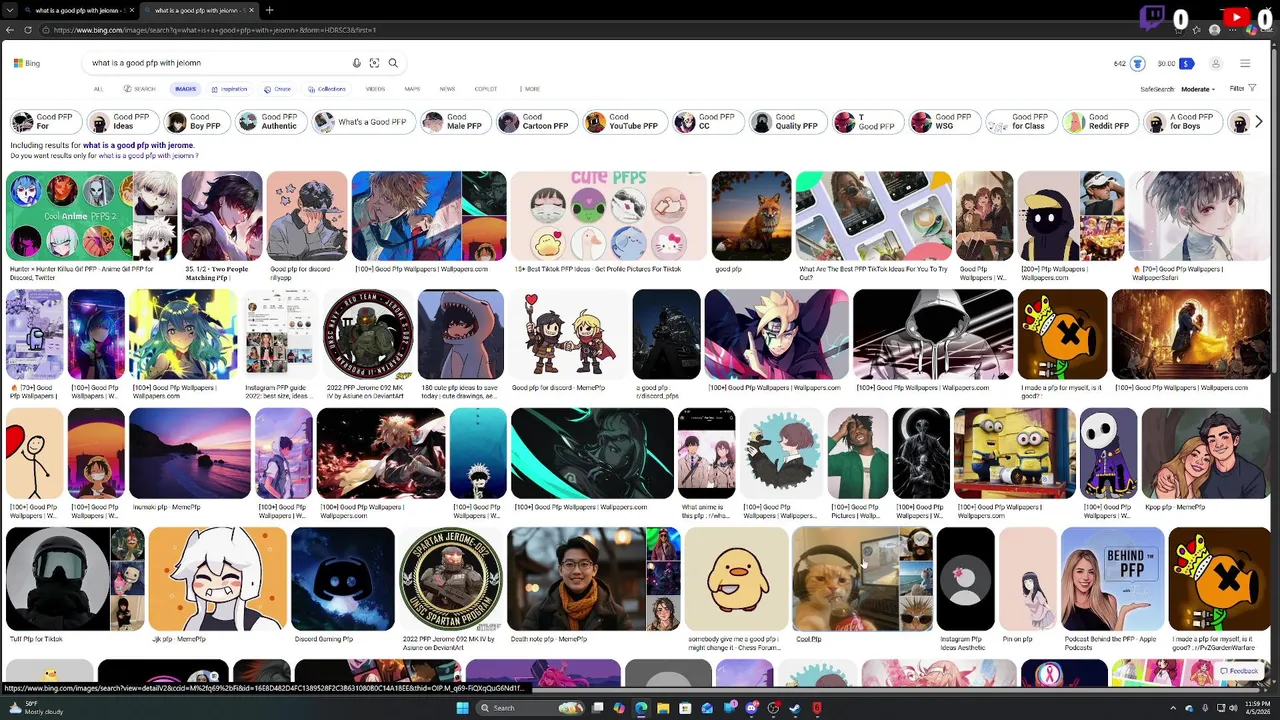This screenshot has width=1280, height=720.
Task: Open Discord from the taskbar
Action: click(x=751, y=708)
